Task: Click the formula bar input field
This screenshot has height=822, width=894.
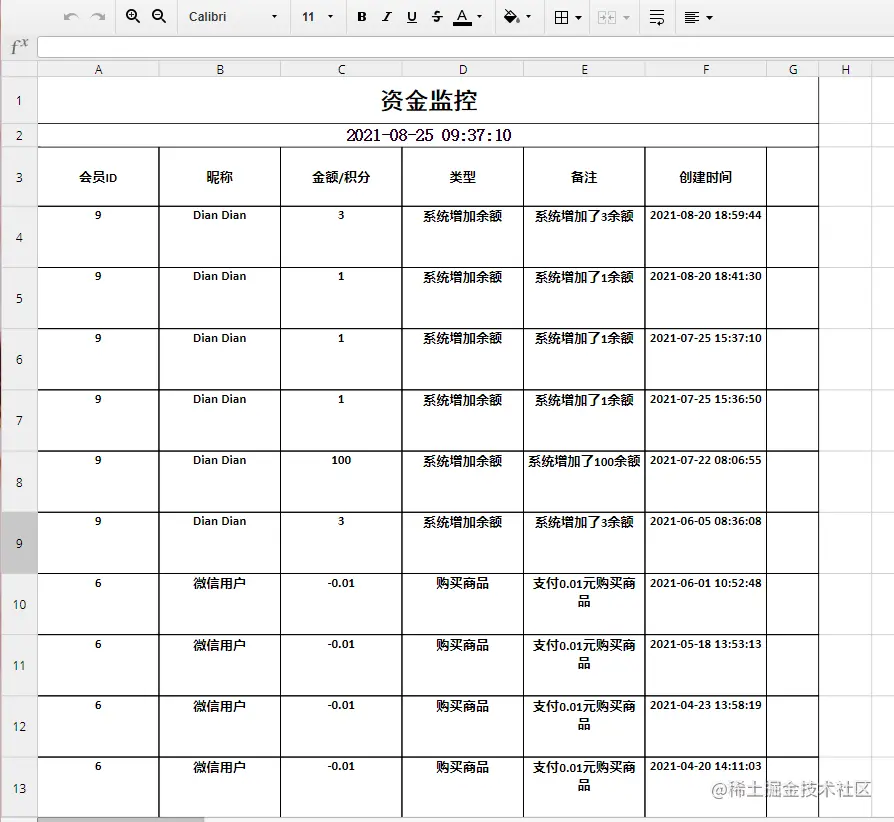Action: 465,47
